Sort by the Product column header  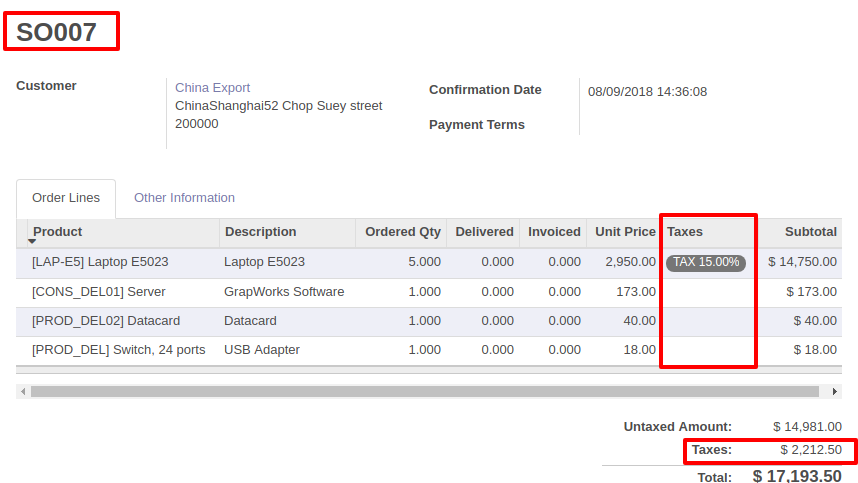(x=57, y=232)
